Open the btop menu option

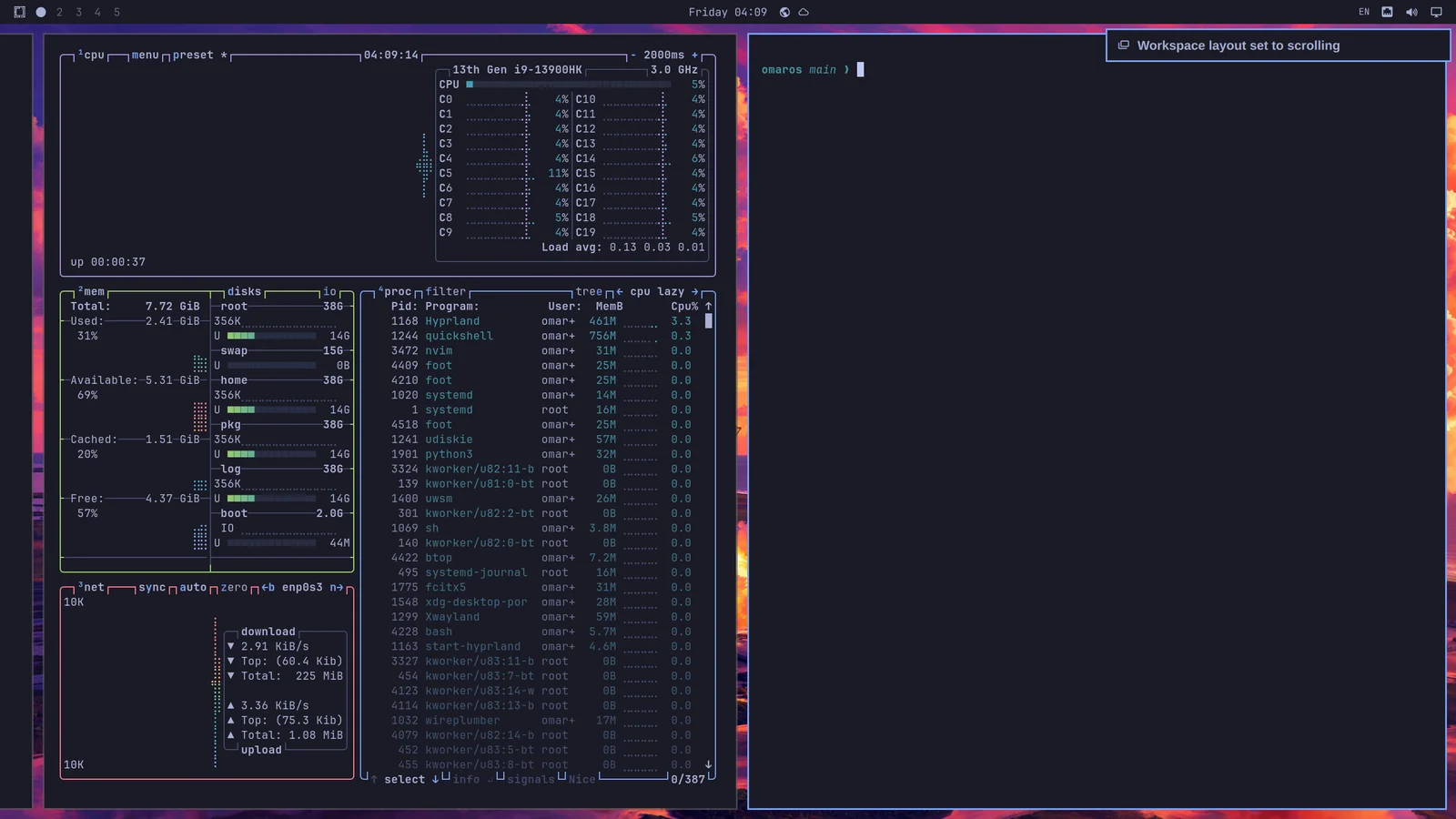pos(146,55)
